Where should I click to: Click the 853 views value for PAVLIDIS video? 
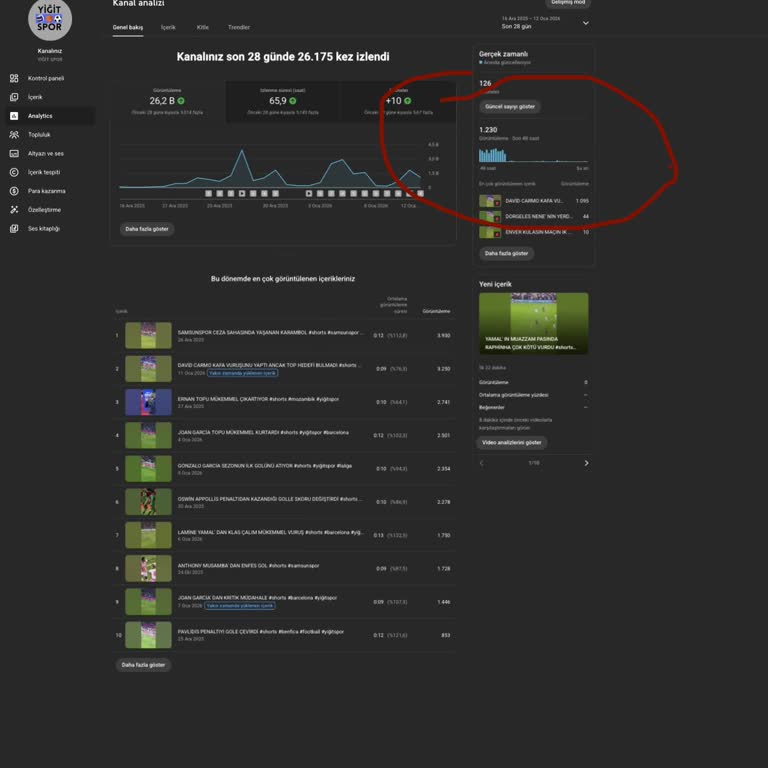coord(446,635)
